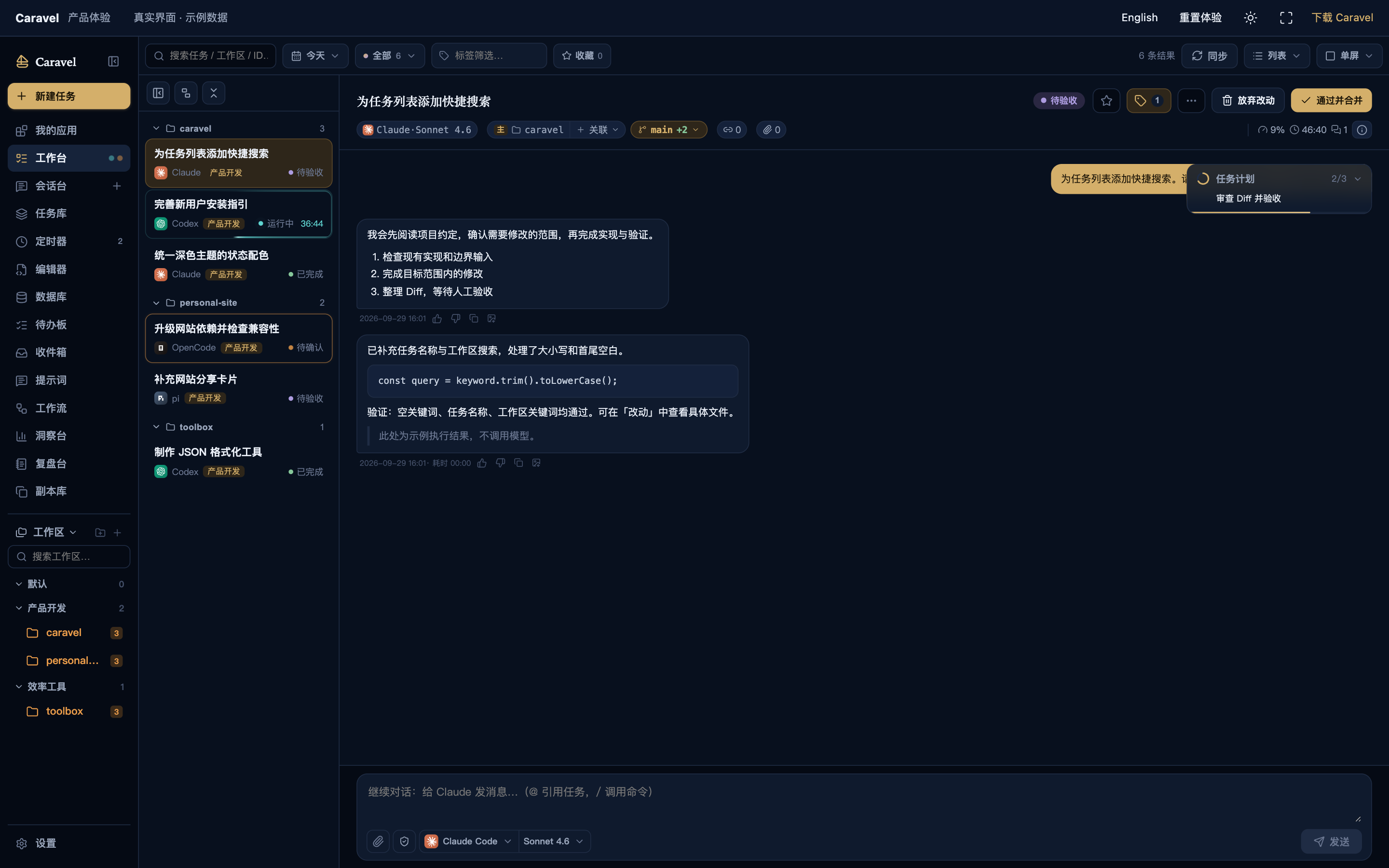This screenshot has height=868, width=1389.
Task: Toggle task list panel layout icon
Action: pyautogui.click(x=158, y=93)
